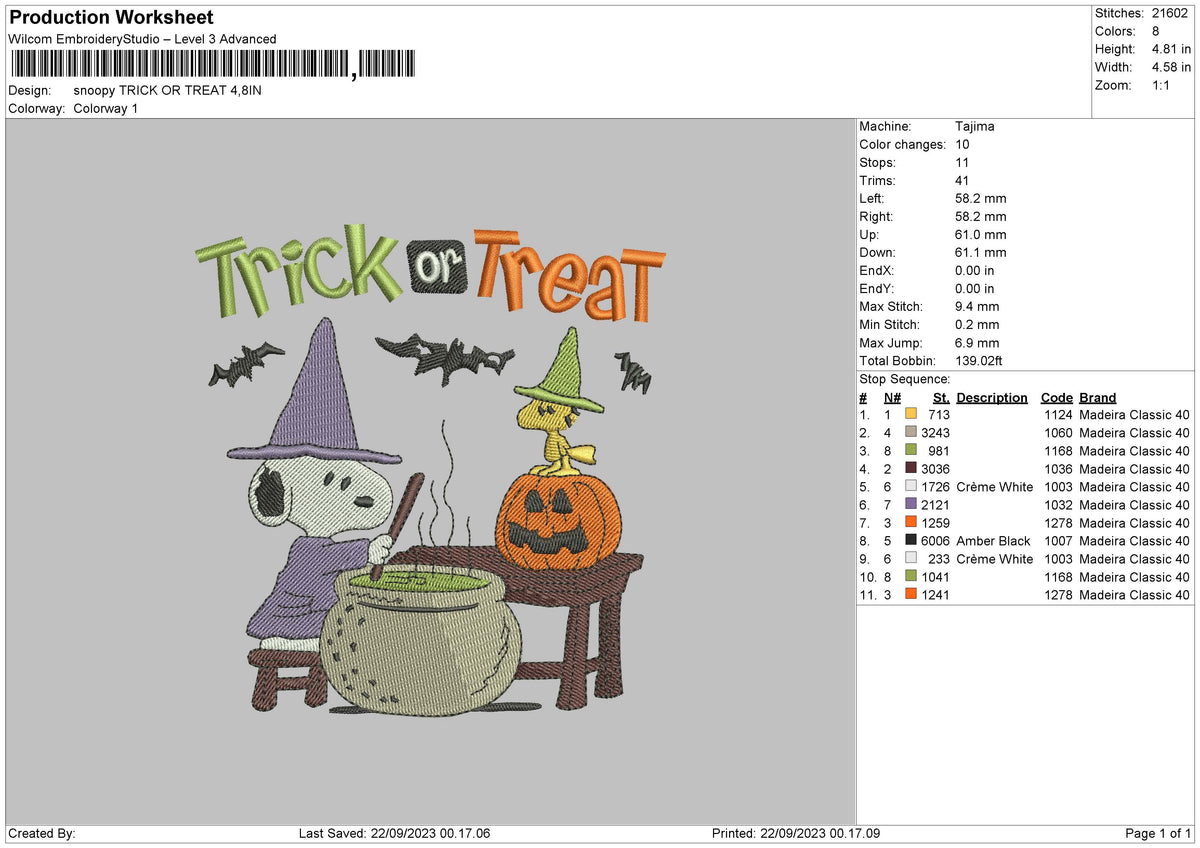The image size is (1200, 848).
Task: Select the orange swatch in stop 11
Action: (911, 595)
